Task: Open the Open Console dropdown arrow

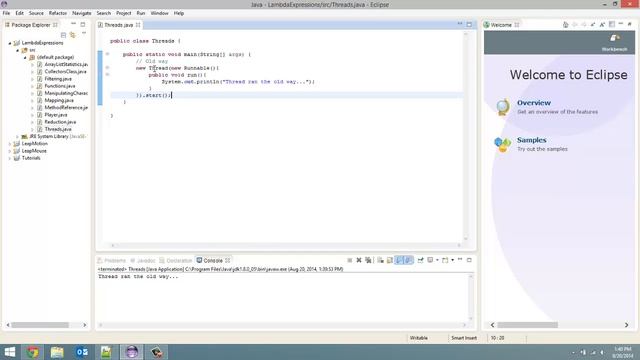Action: (x=453, y=260)
